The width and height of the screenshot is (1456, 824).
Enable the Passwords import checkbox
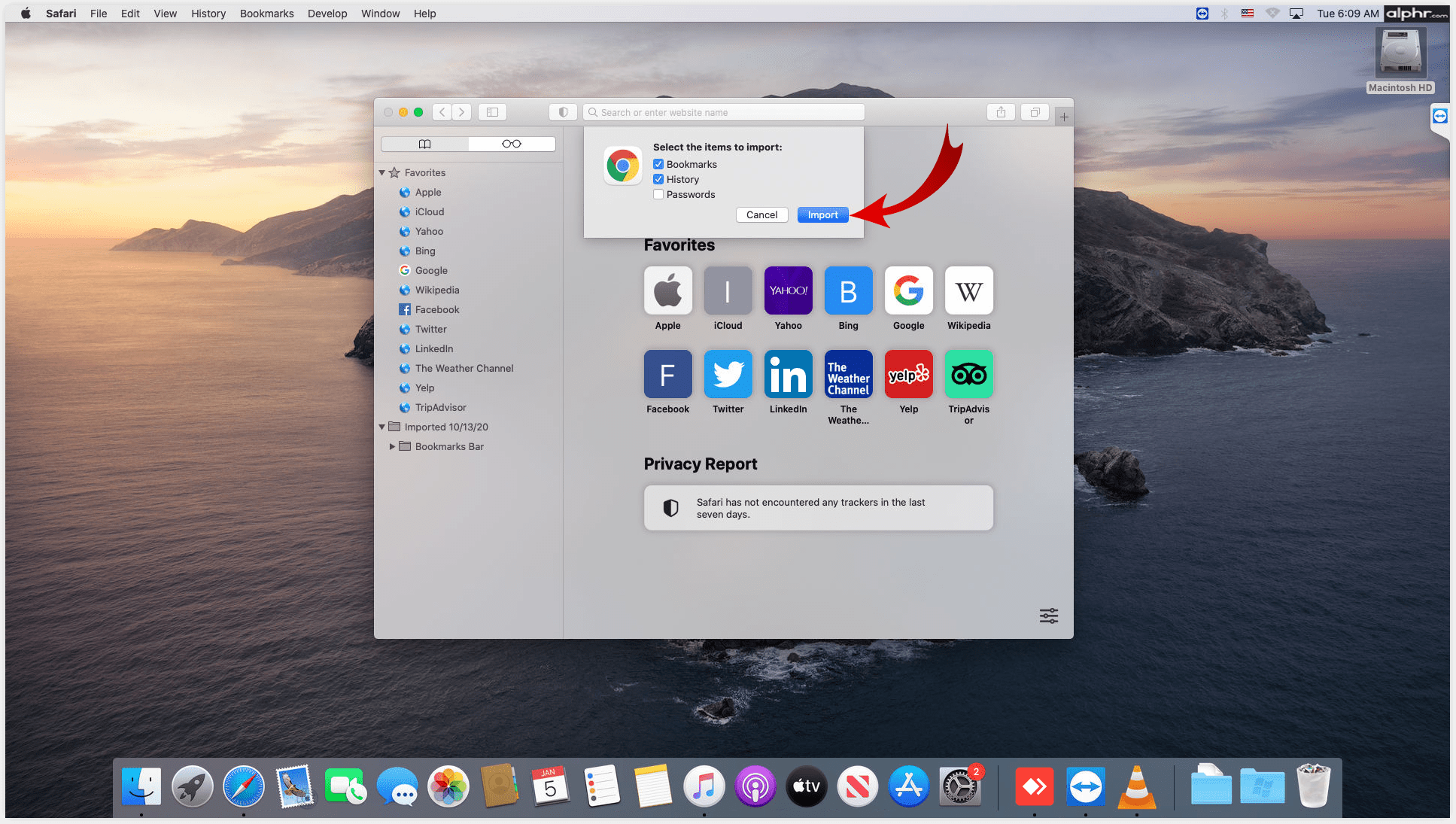[658, 194]
